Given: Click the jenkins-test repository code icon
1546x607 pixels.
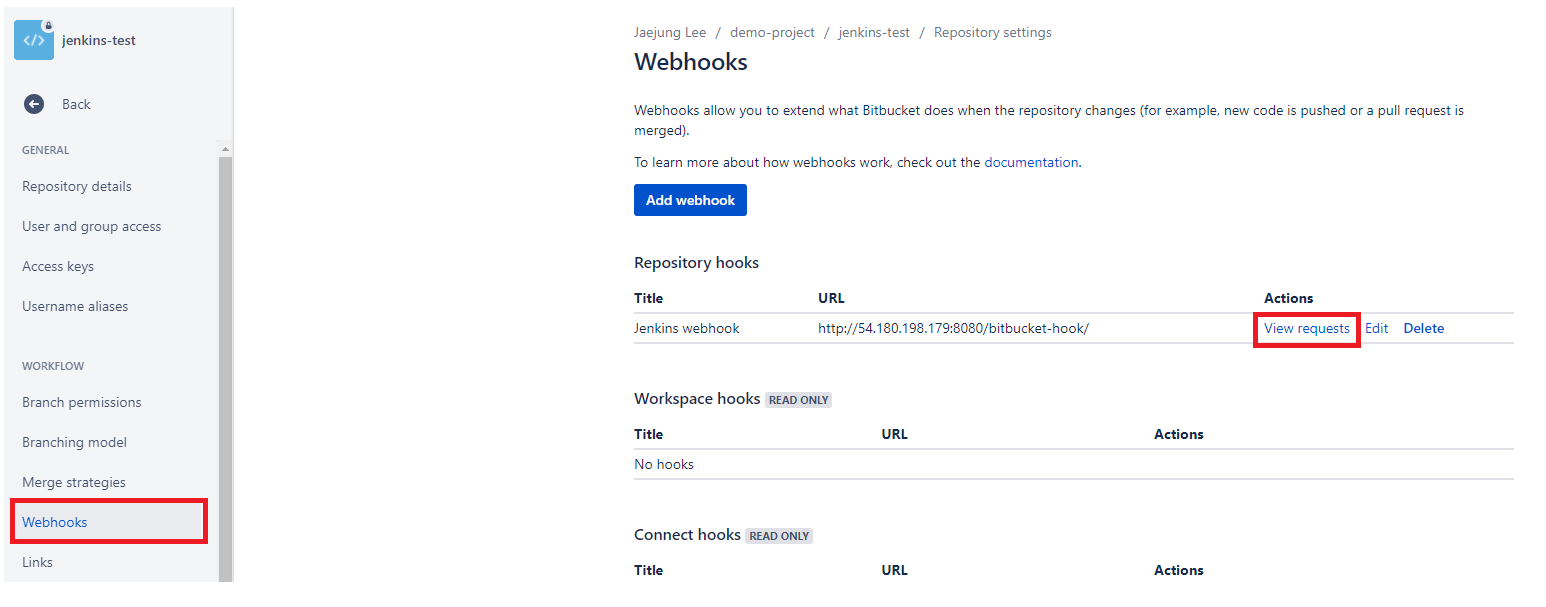Looking at the screenshot, I should (x=34, y=40).
